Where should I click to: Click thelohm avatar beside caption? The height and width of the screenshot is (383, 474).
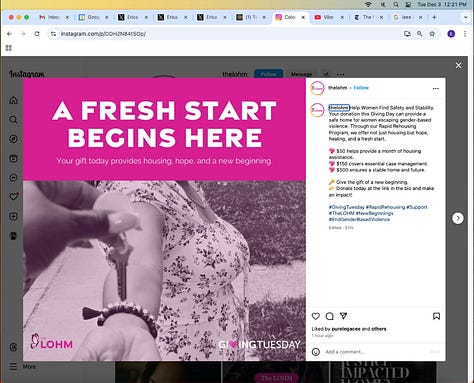pyautogui.click(x=317, y=110)
